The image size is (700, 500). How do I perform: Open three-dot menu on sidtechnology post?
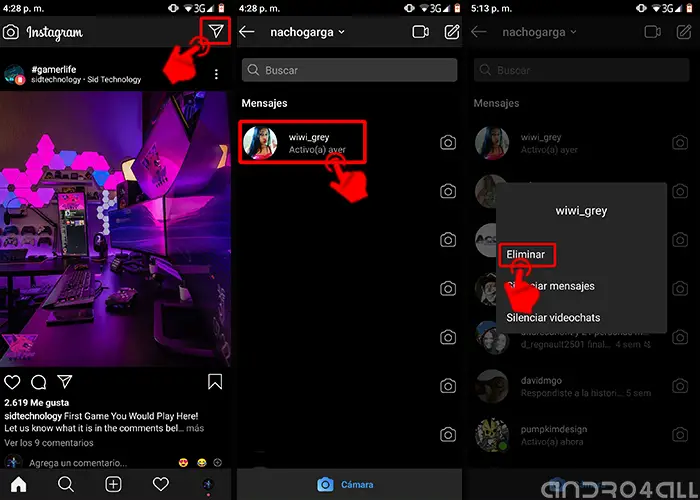coord(216,74)
